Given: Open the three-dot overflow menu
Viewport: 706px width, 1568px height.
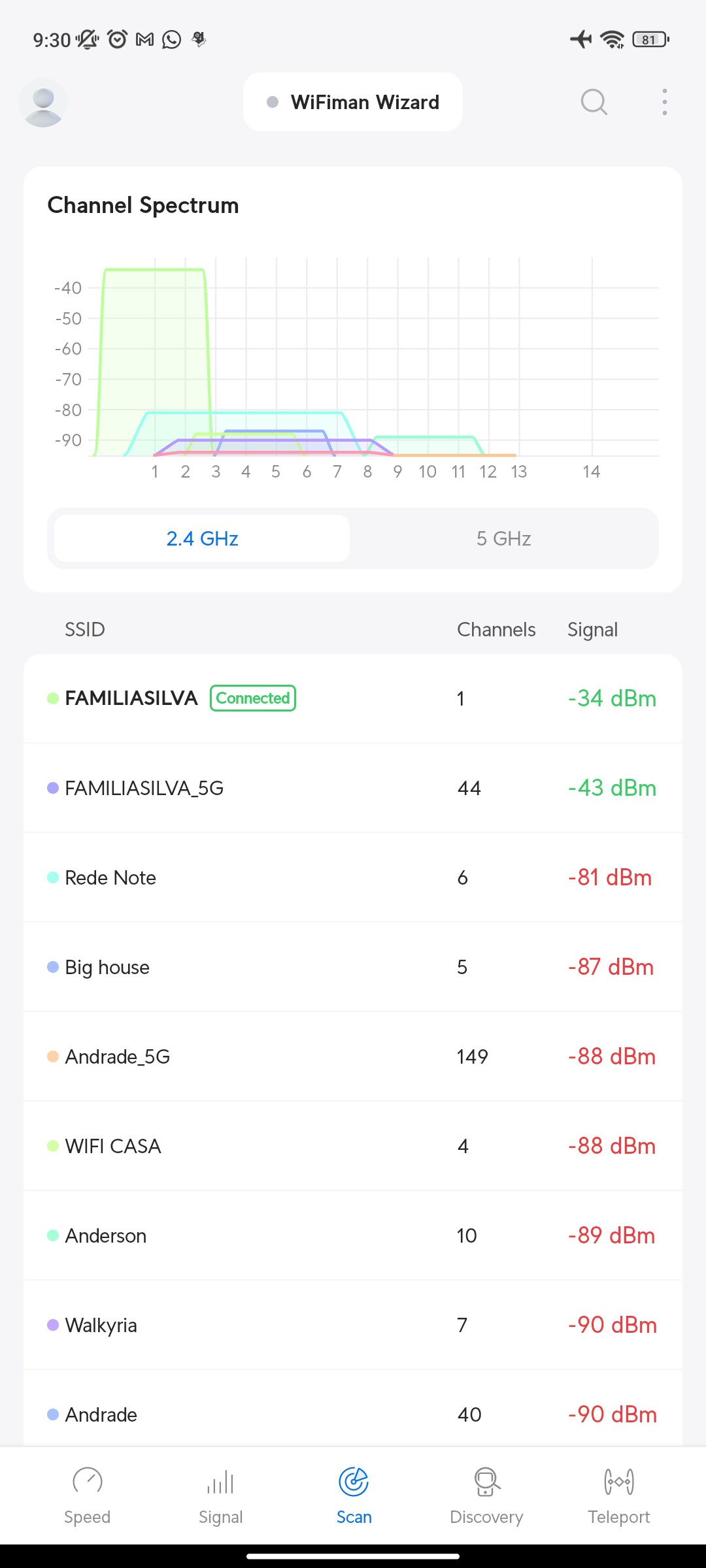Looking at the screenshot, I should [x=664, y=102].
